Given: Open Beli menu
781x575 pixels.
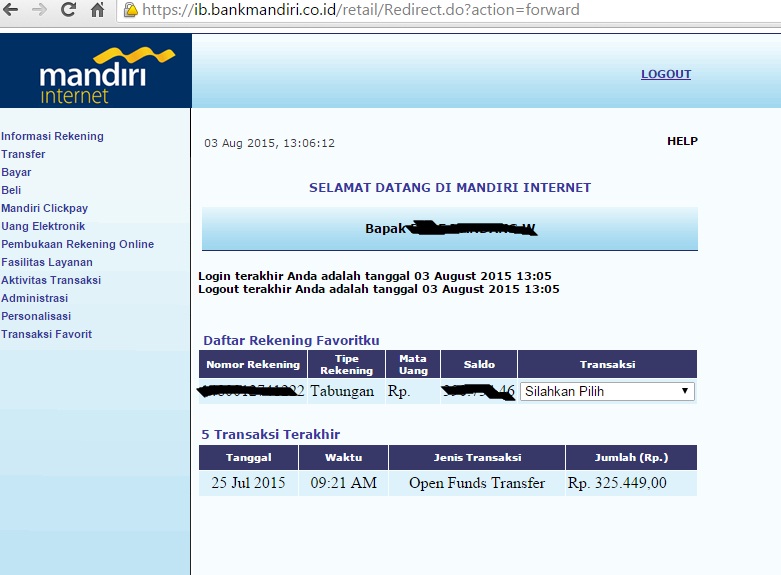Looking at the screenshot, I should (11, 190).
